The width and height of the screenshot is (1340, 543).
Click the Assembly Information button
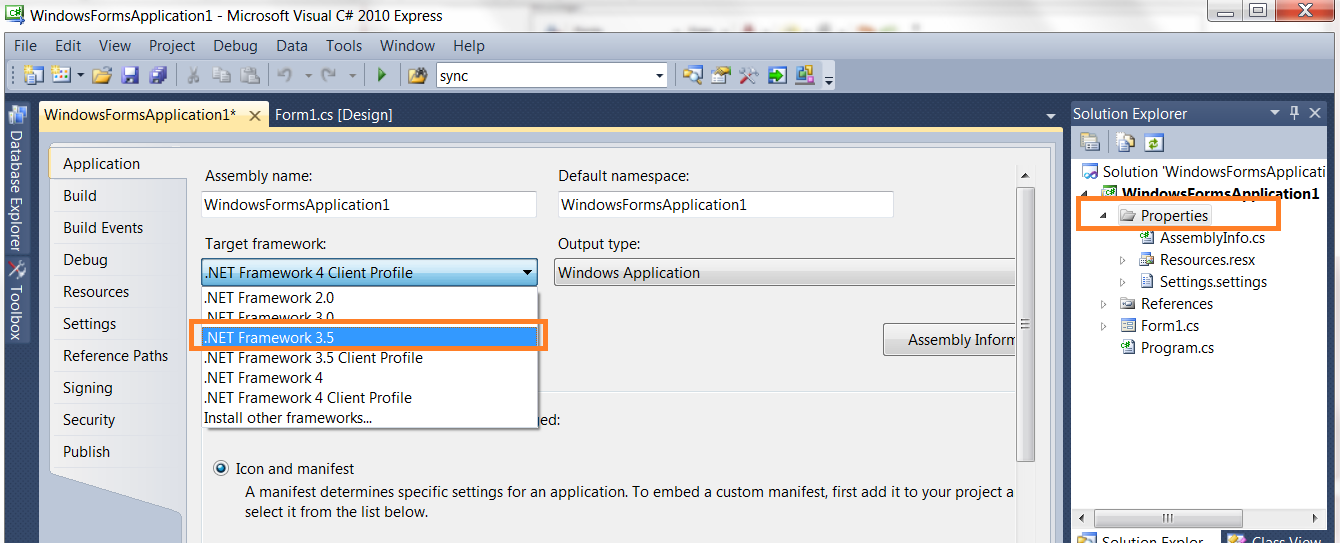(950, 340)
